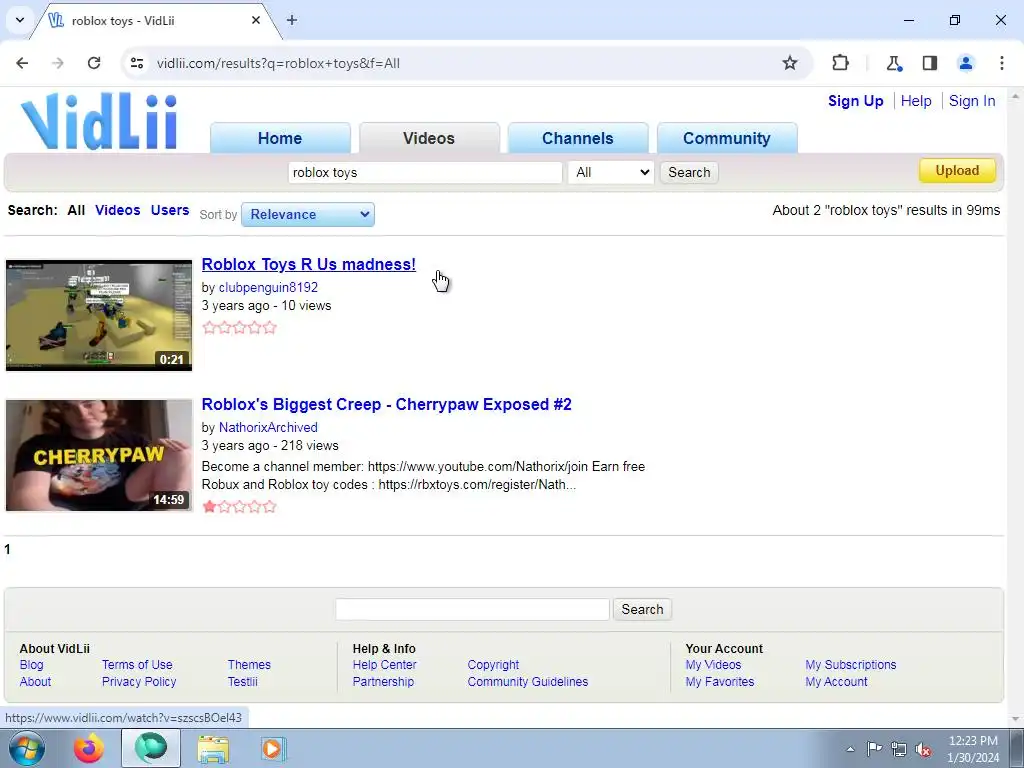The height and width of the screenshot is (768, 1024).
Task: Click the yellow Upload button
Action: click(x=957, y=170)
